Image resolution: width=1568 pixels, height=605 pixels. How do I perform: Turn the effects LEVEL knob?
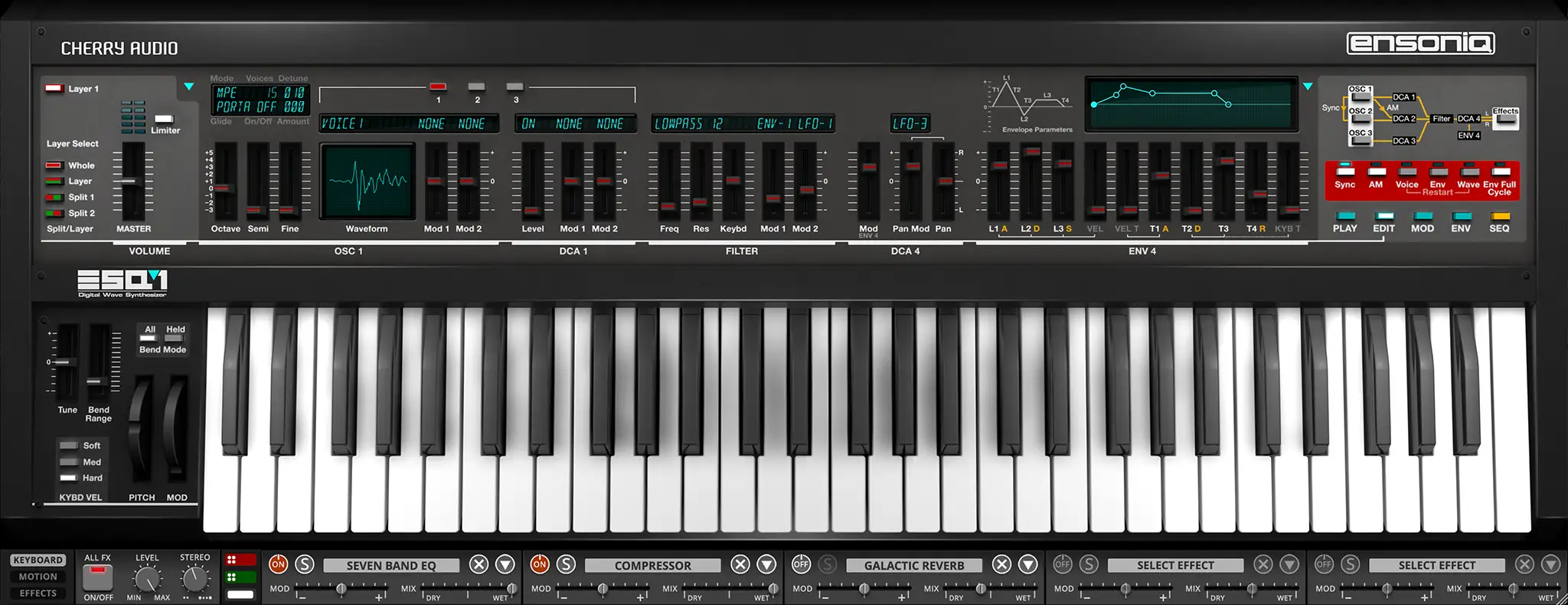(147, 580)
